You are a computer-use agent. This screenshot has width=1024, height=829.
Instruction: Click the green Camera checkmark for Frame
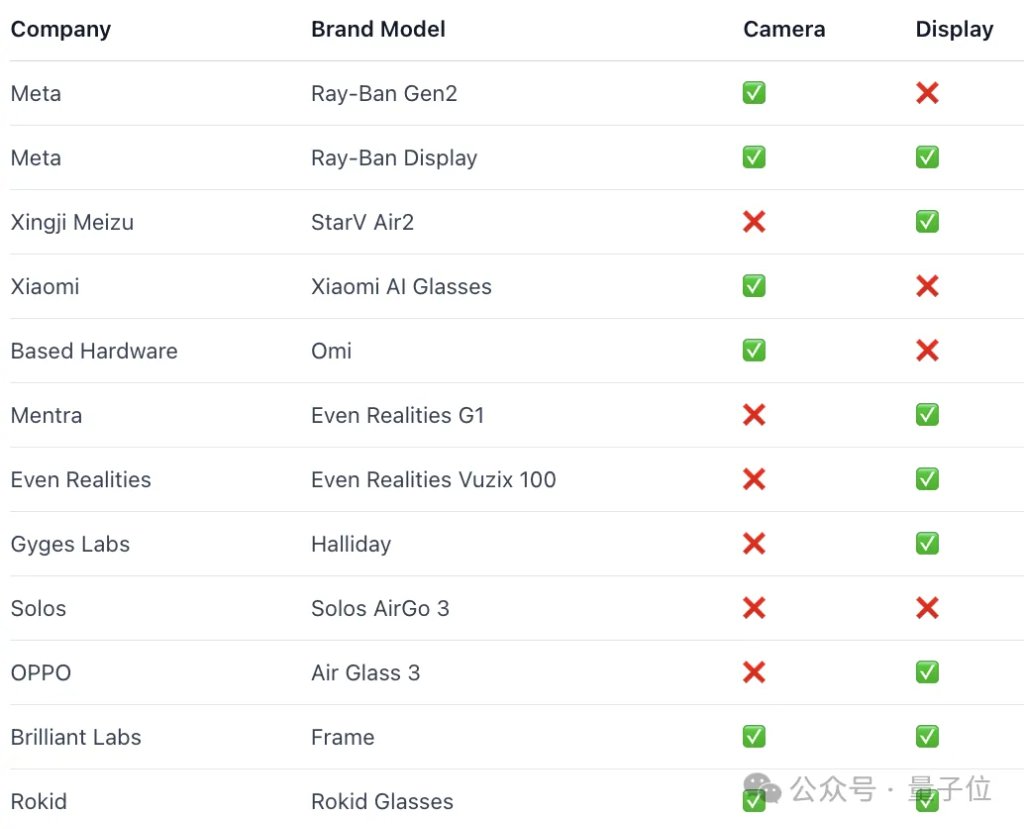coord(754,737)
